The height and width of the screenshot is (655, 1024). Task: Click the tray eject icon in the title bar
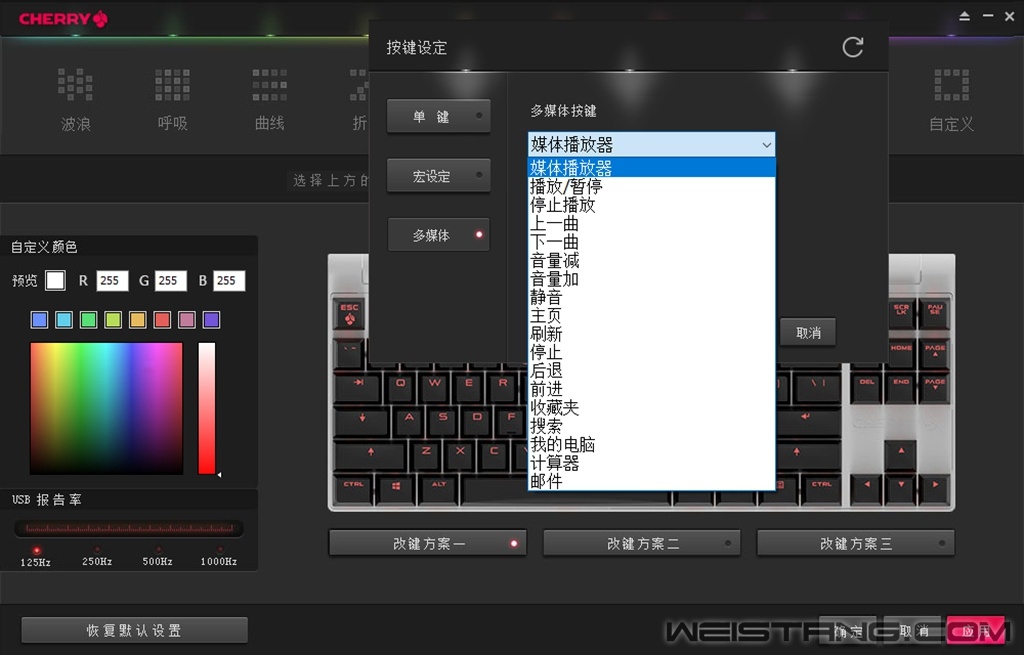tap(964, 16)
